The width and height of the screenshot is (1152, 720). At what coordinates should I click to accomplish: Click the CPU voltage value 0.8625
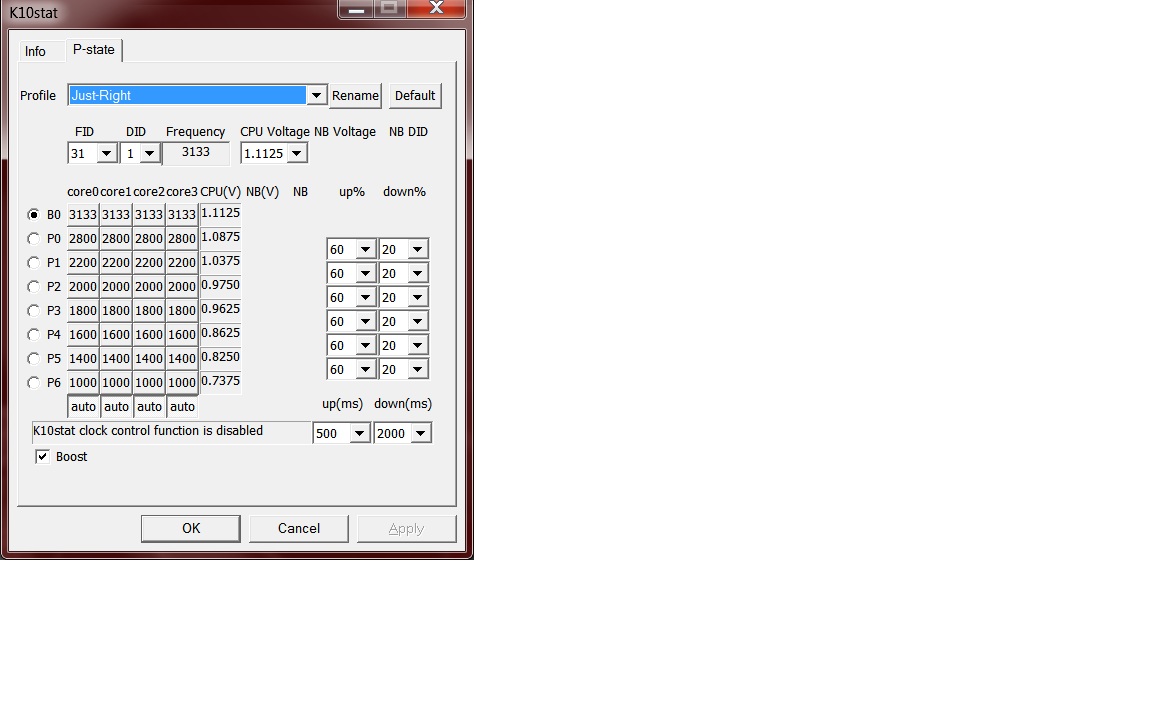220,333
